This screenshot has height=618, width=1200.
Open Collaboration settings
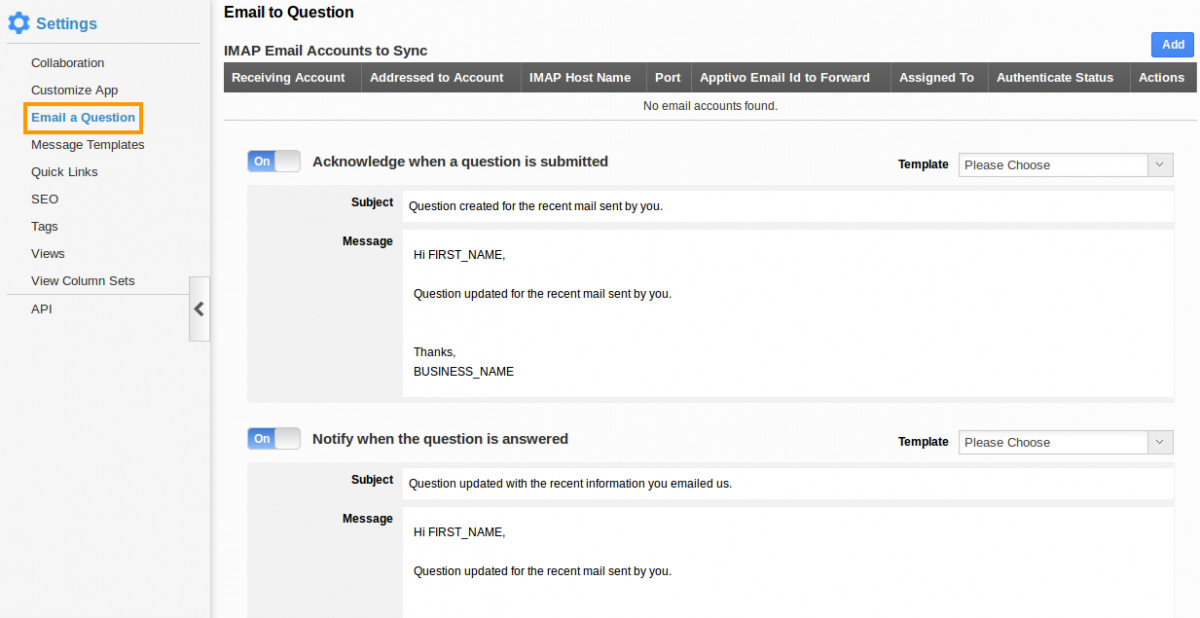[67, 63]
